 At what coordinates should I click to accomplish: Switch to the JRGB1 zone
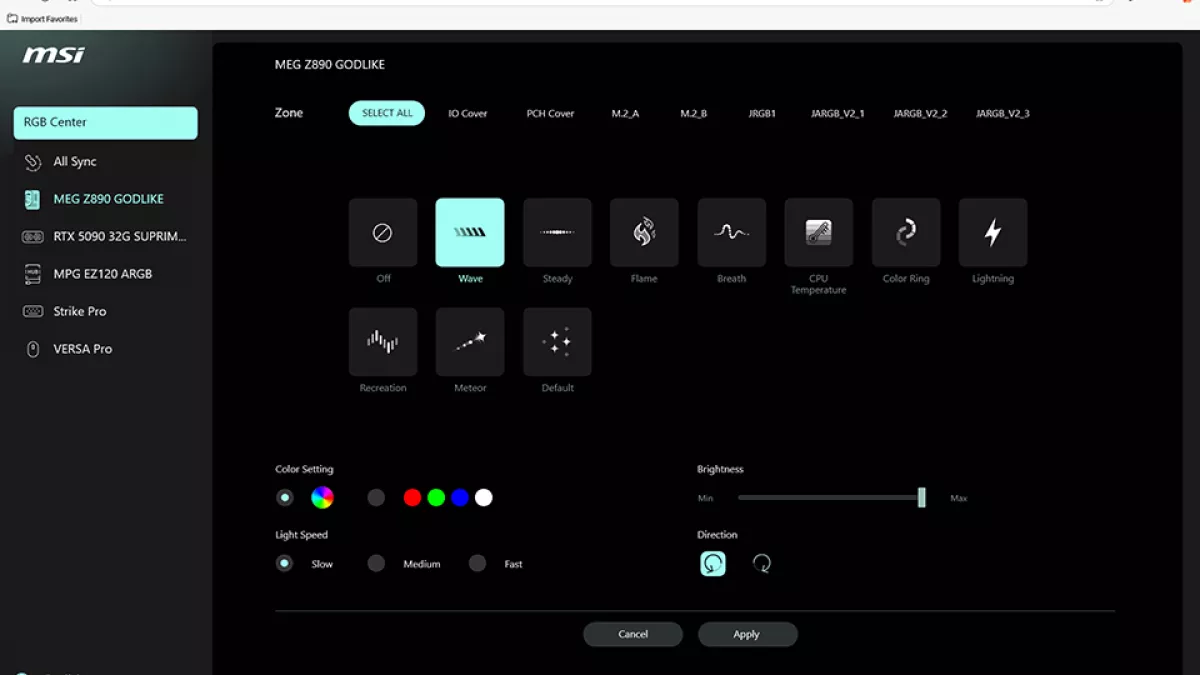tap(762, 114)
